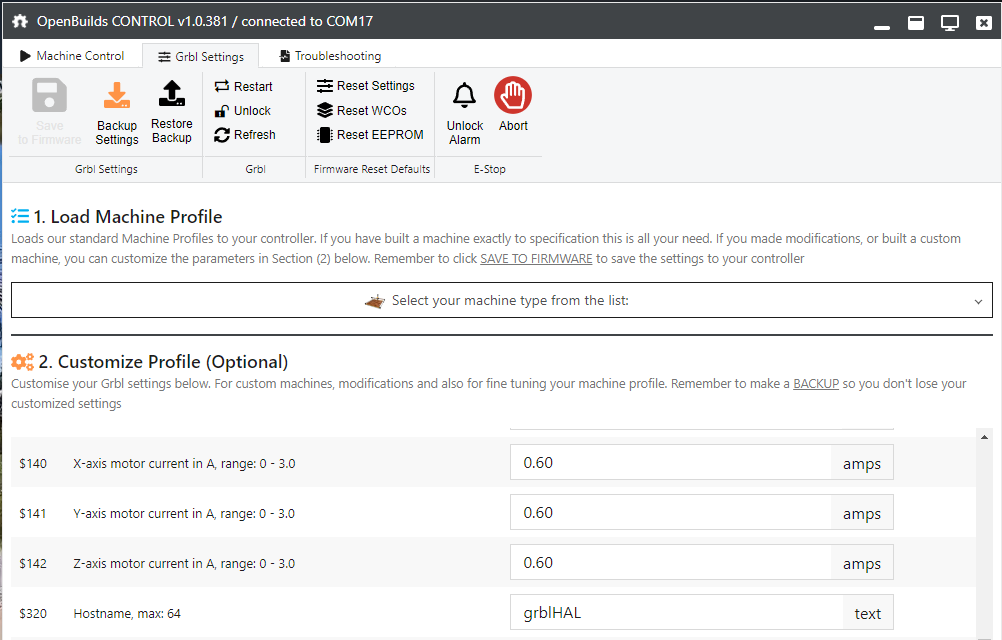Click the Backup Settings icon

coord(117,97)
